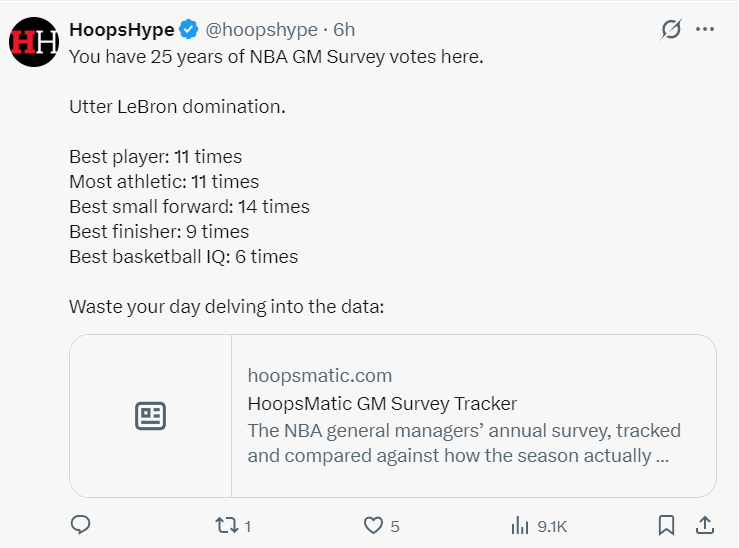The width and height of the screenshot is (739, 548).
Task: Open the hoopsmatic.com domain link
Action: 320,376
